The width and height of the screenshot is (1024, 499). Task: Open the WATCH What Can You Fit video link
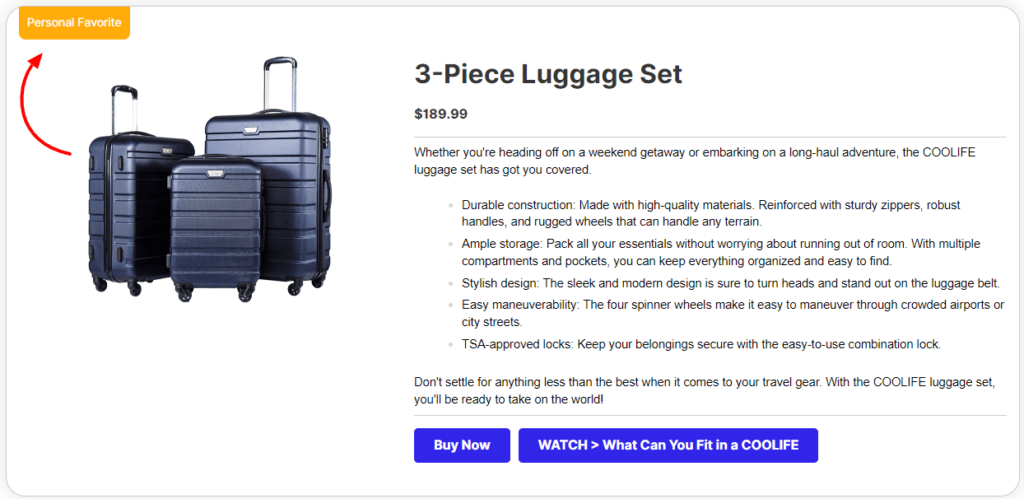(668, 445)
